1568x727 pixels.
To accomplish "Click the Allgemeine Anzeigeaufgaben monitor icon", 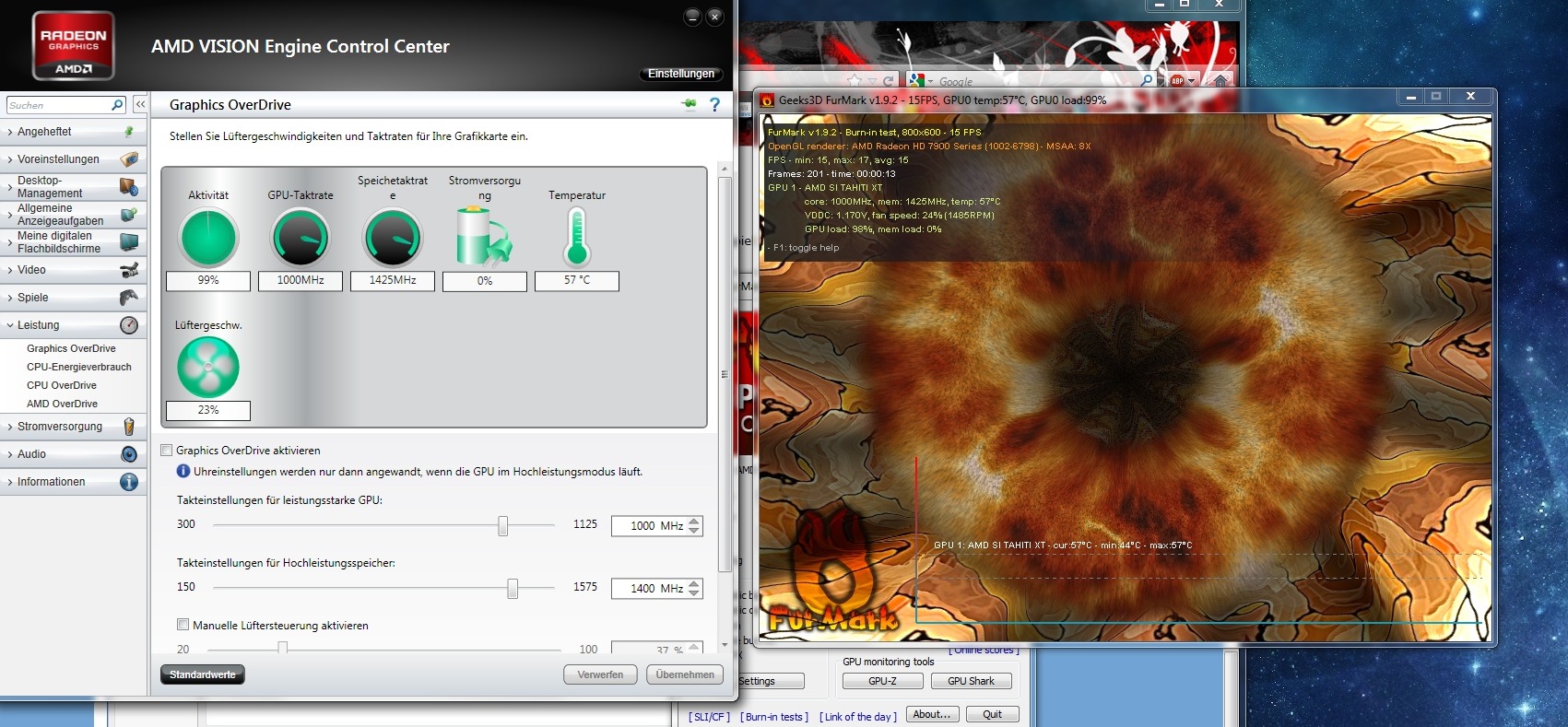I will pos(129,215).
